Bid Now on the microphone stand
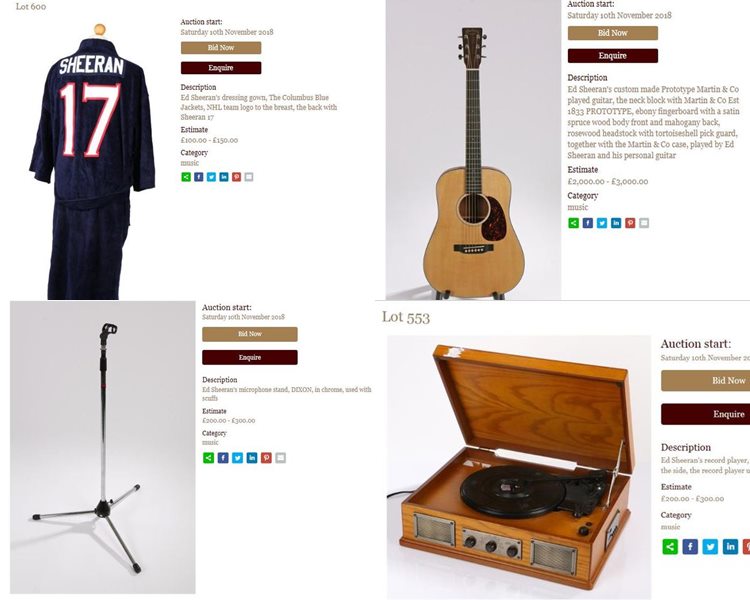 (x=250, y=334)
